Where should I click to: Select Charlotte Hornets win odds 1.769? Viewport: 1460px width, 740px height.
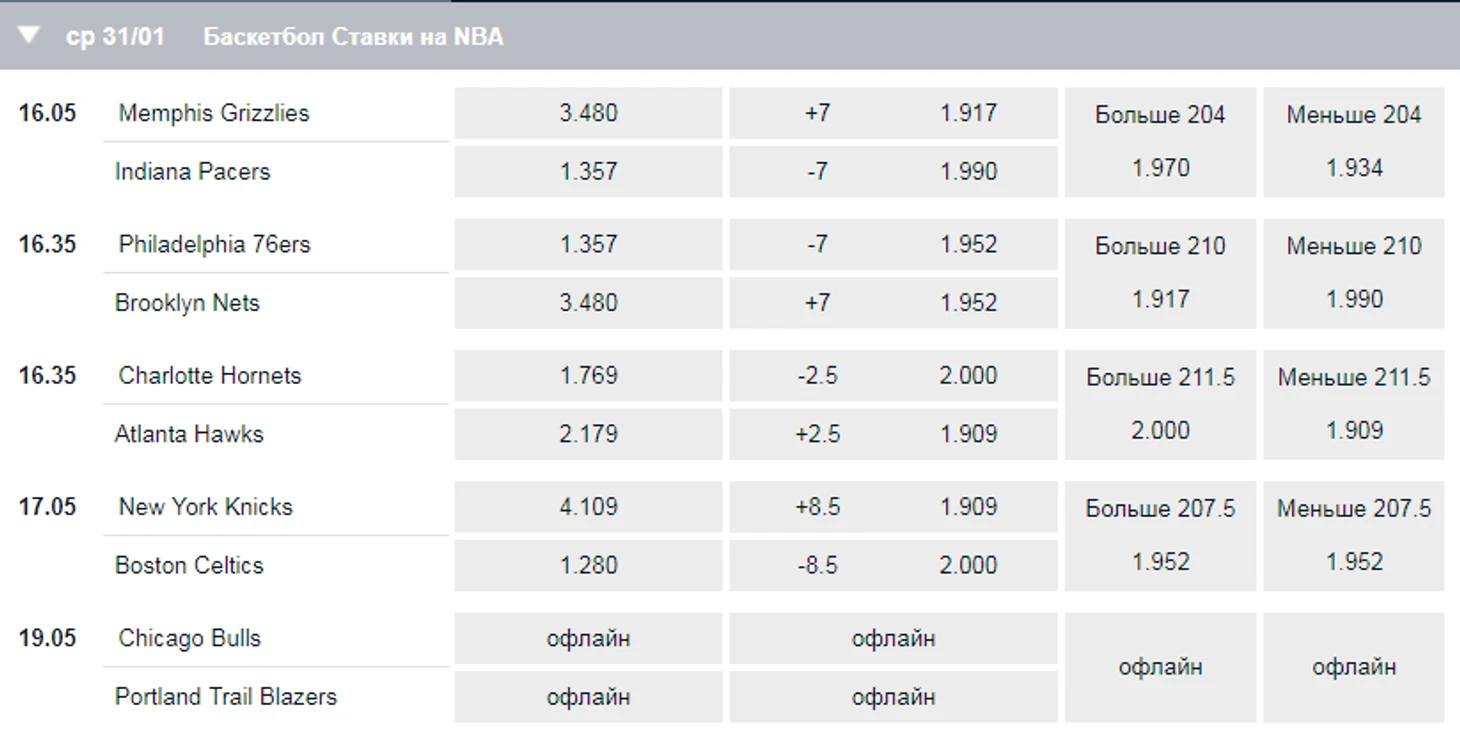(x=588, y=375)
